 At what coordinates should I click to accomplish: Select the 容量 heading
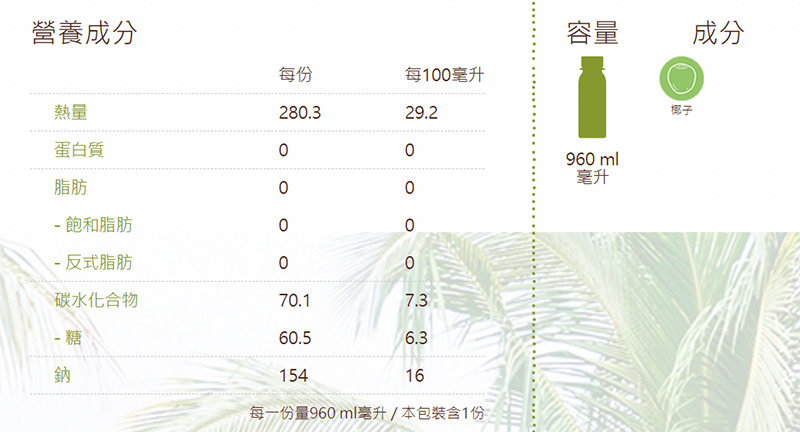click(x=592, y=33)
